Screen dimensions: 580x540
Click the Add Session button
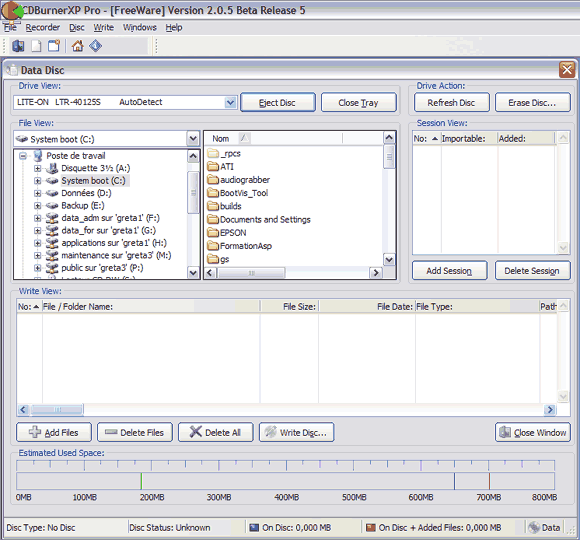(x=449, y=270)
